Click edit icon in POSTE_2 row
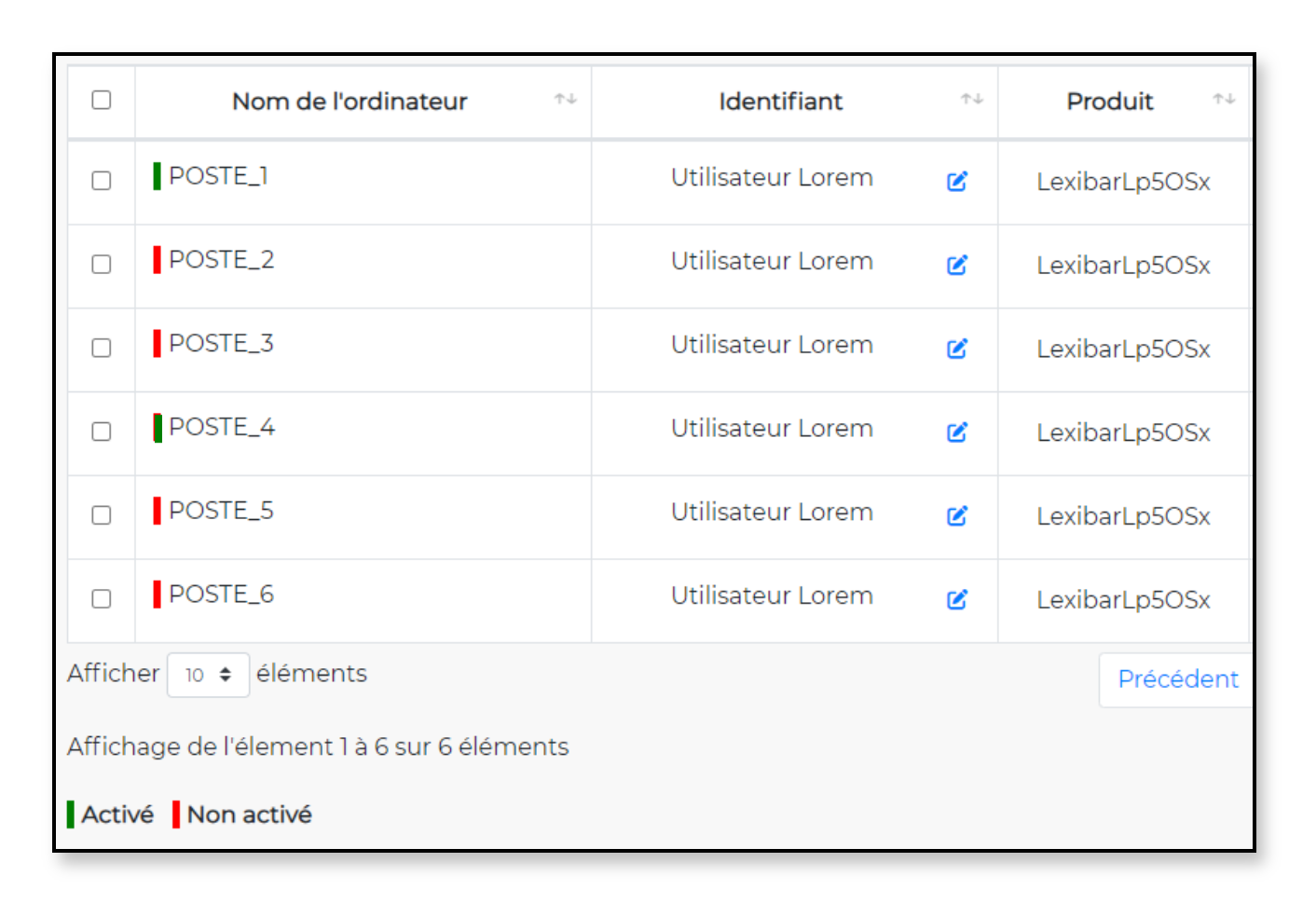Viewport: 1316px width, 917px height. 957,266
